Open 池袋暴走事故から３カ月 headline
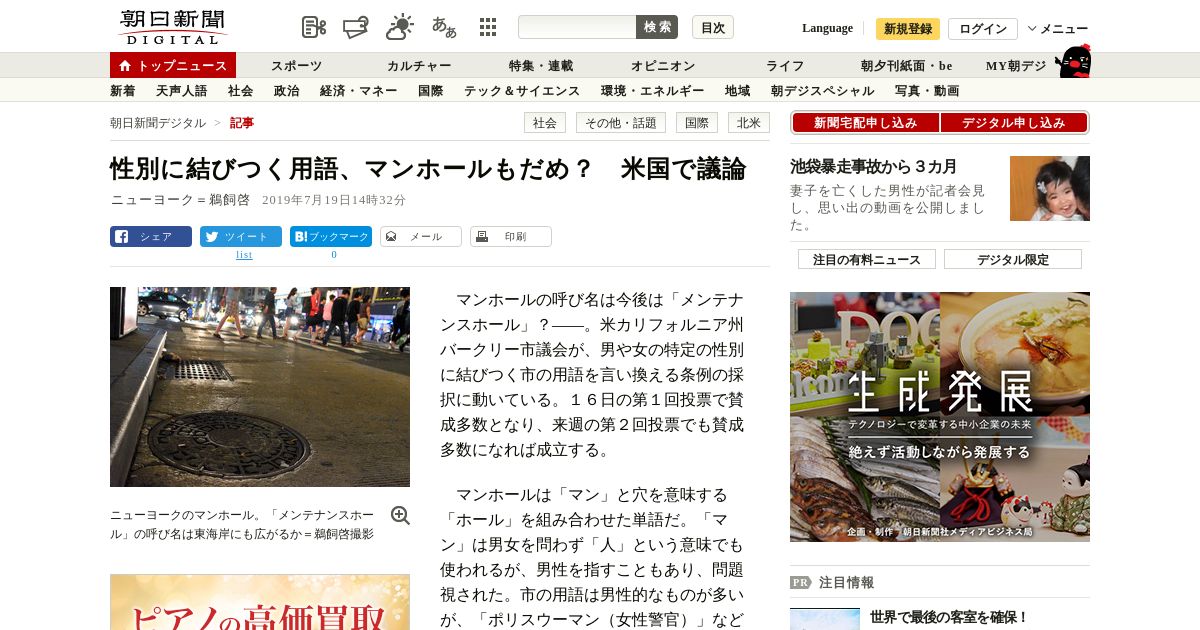Screen dimensions: 1200x630 point(874,166)
